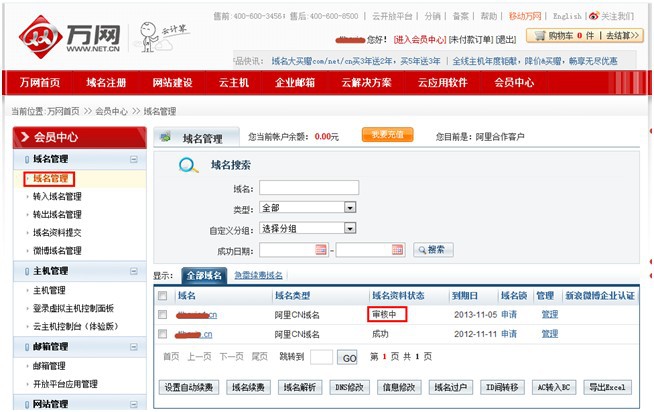This screenshot has width=654, height=412.
Task: Open 云解决方案 in the navigation bar
Action: click(366, 83)
